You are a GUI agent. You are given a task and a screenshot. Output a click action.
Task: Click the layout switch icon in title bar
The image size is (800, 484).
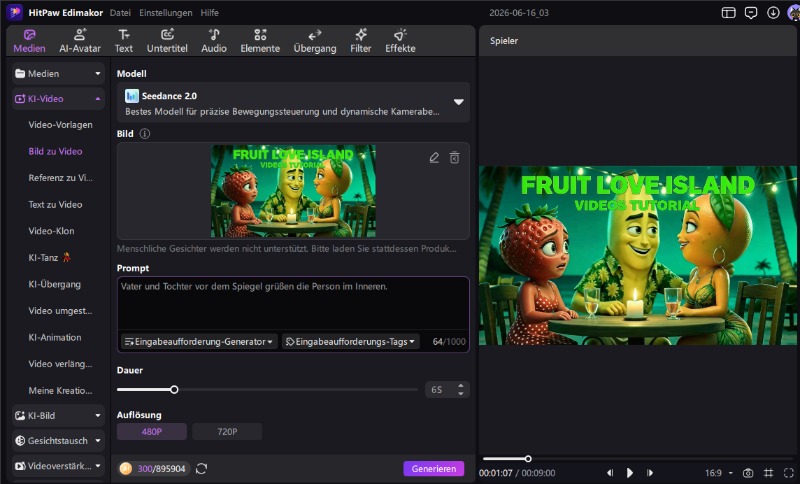pyautogui.click(x=729, y=13)
